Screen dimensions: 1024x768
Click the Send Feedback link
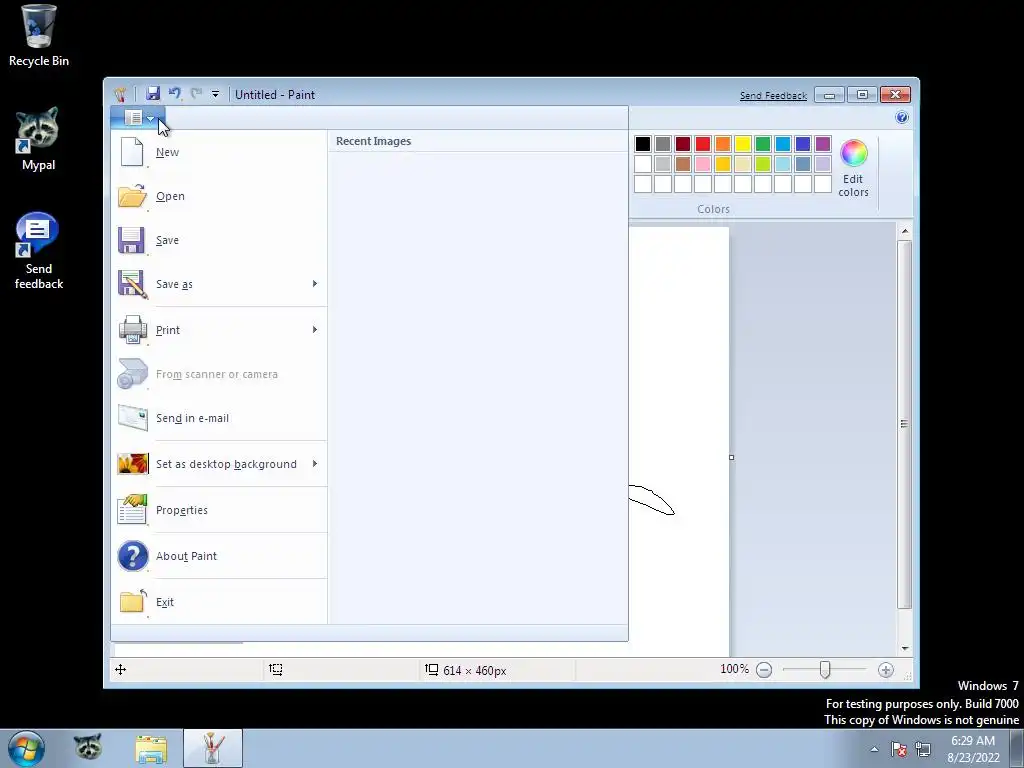(773, 95)
